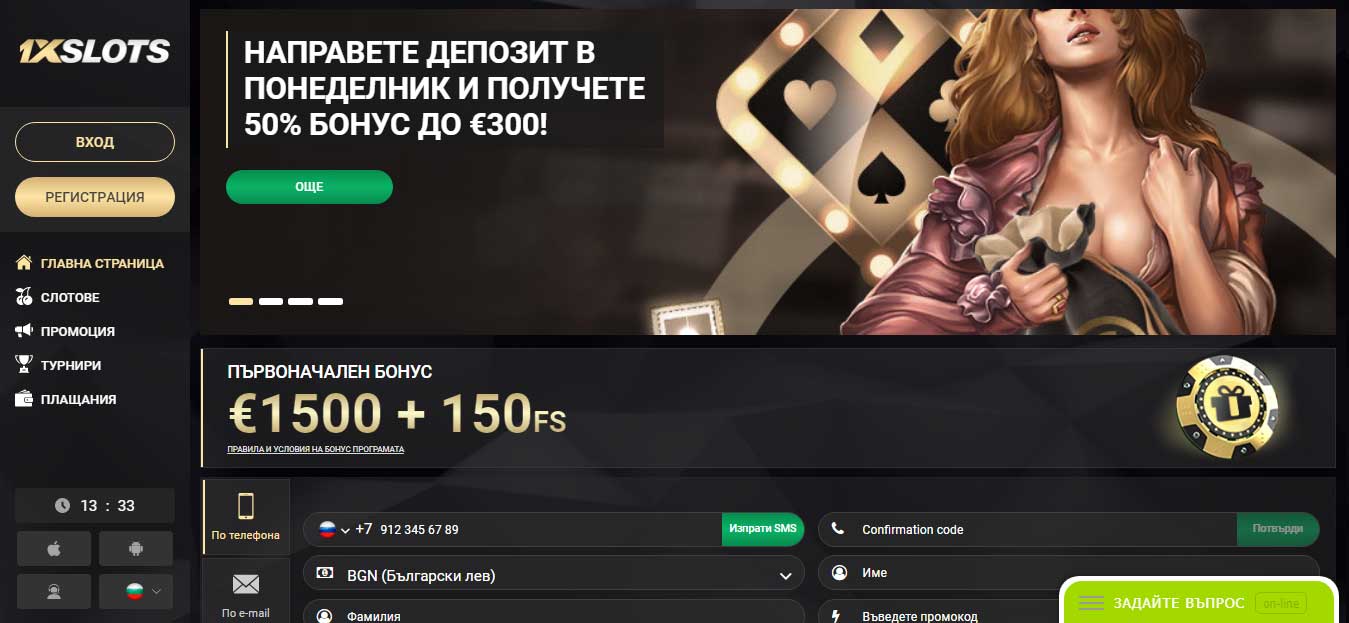Expand the Bulgarian flag language dropdown

pos(136,591)
